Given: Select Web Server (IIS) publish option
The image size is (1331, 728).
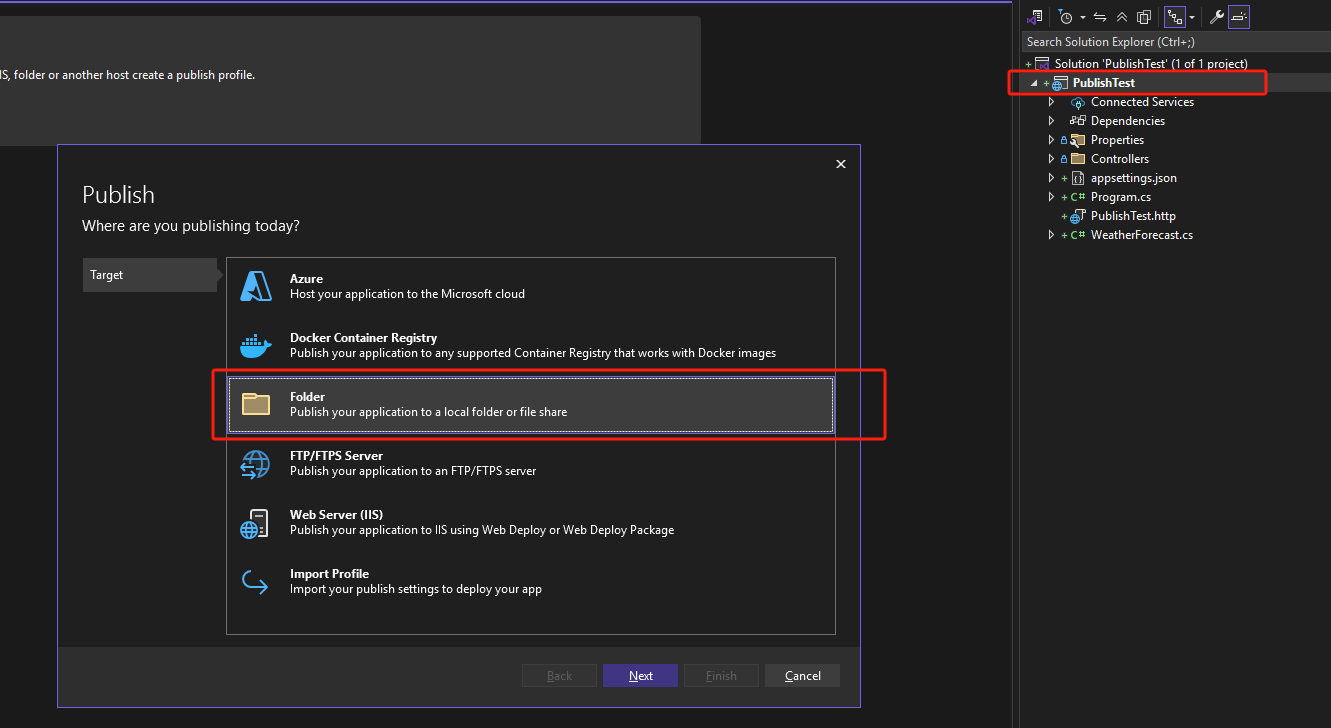Looking at the screenshot, I should [531, 522].
